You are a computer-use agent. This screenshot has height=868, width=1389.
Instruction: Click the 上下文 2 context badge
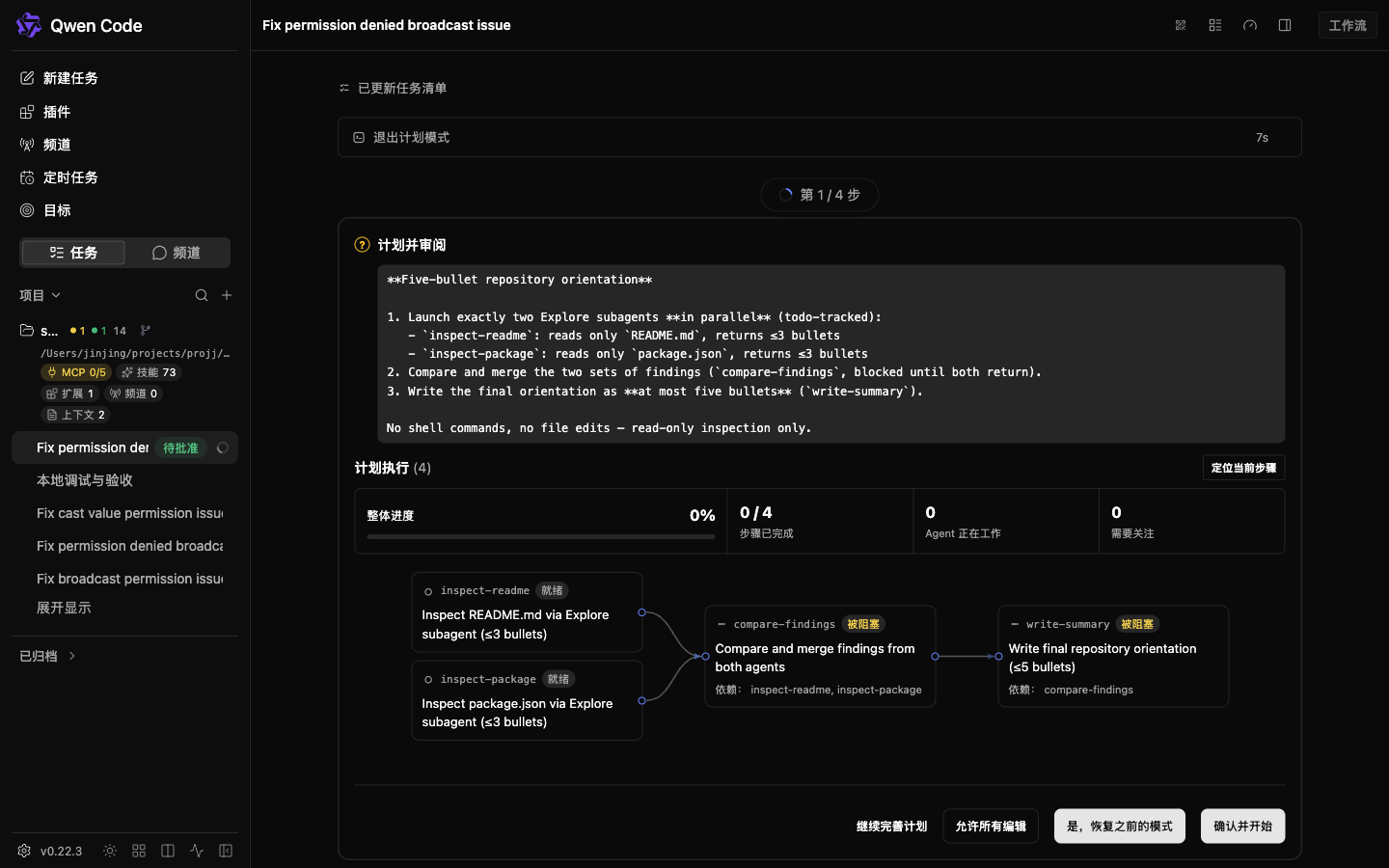[75, 415]
